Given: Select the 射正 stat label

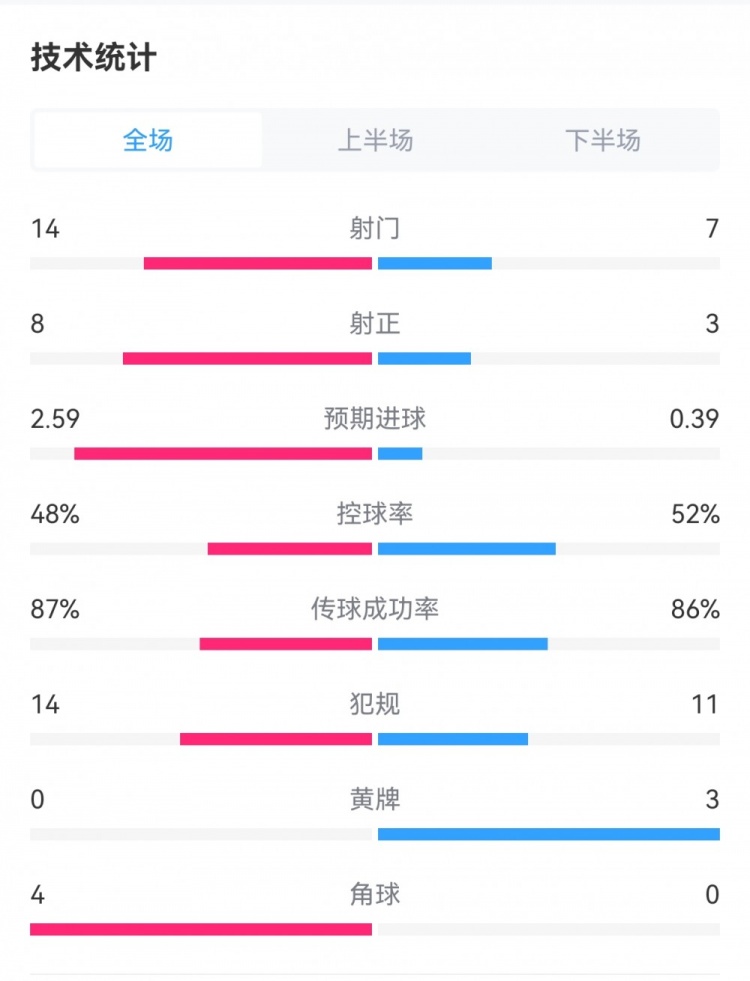Looking at the screenshot, I should 375,324.
